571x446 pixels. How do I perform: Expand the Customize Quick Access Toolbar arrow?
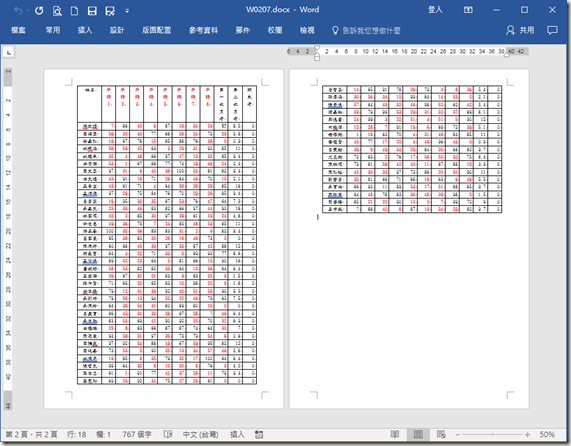click(x=127, y=11)
